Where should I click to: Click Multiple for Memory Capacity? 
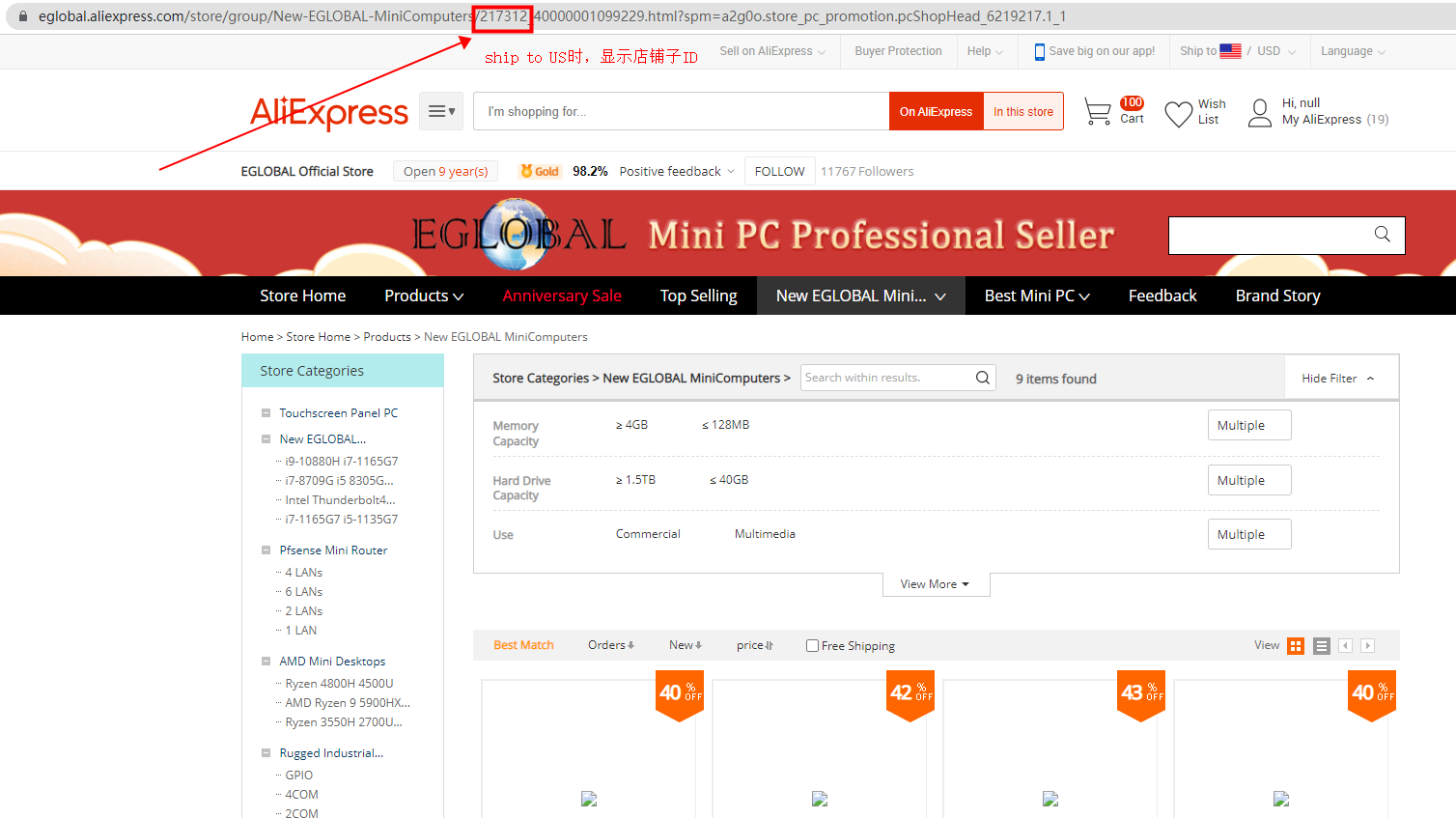coord(1249,425)
